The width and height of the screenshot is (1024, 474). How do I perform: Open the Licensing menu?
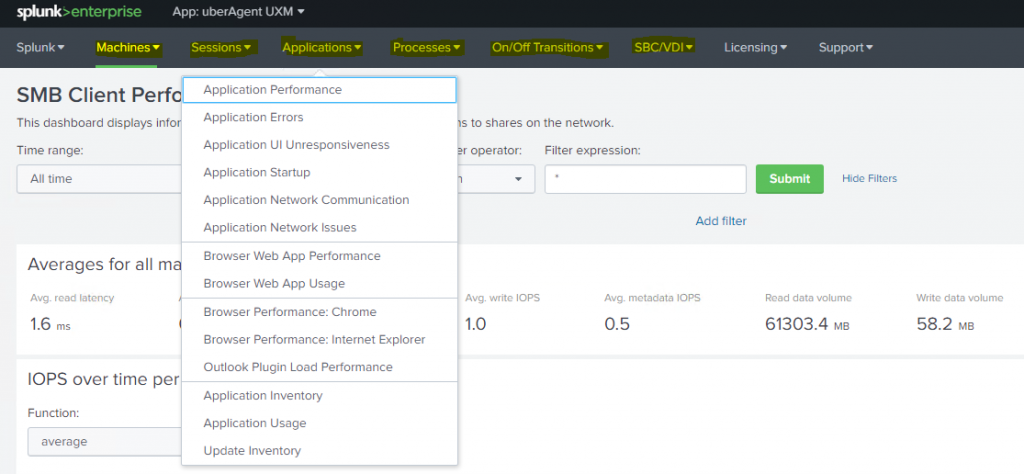(x=756, y=47)
